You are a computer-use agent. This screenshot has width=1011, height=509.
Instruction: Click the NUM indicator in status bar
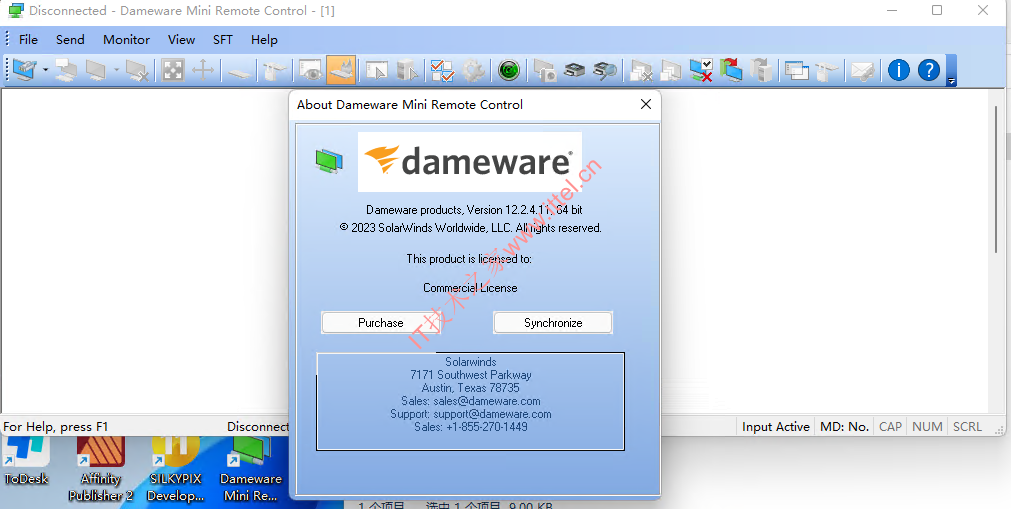[927, 426]
